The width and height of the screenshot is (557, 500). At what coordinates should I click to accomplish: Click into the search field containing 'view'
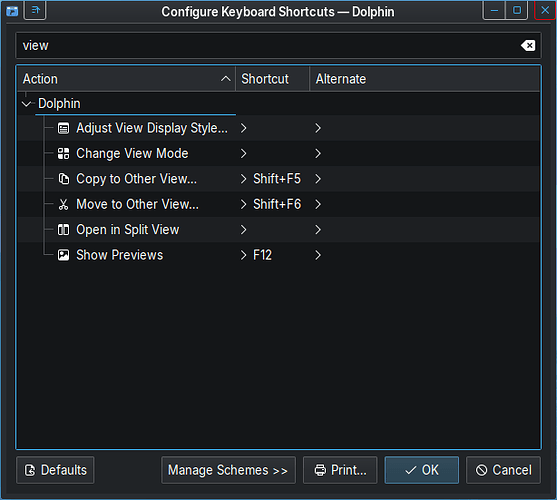point(270,45)
